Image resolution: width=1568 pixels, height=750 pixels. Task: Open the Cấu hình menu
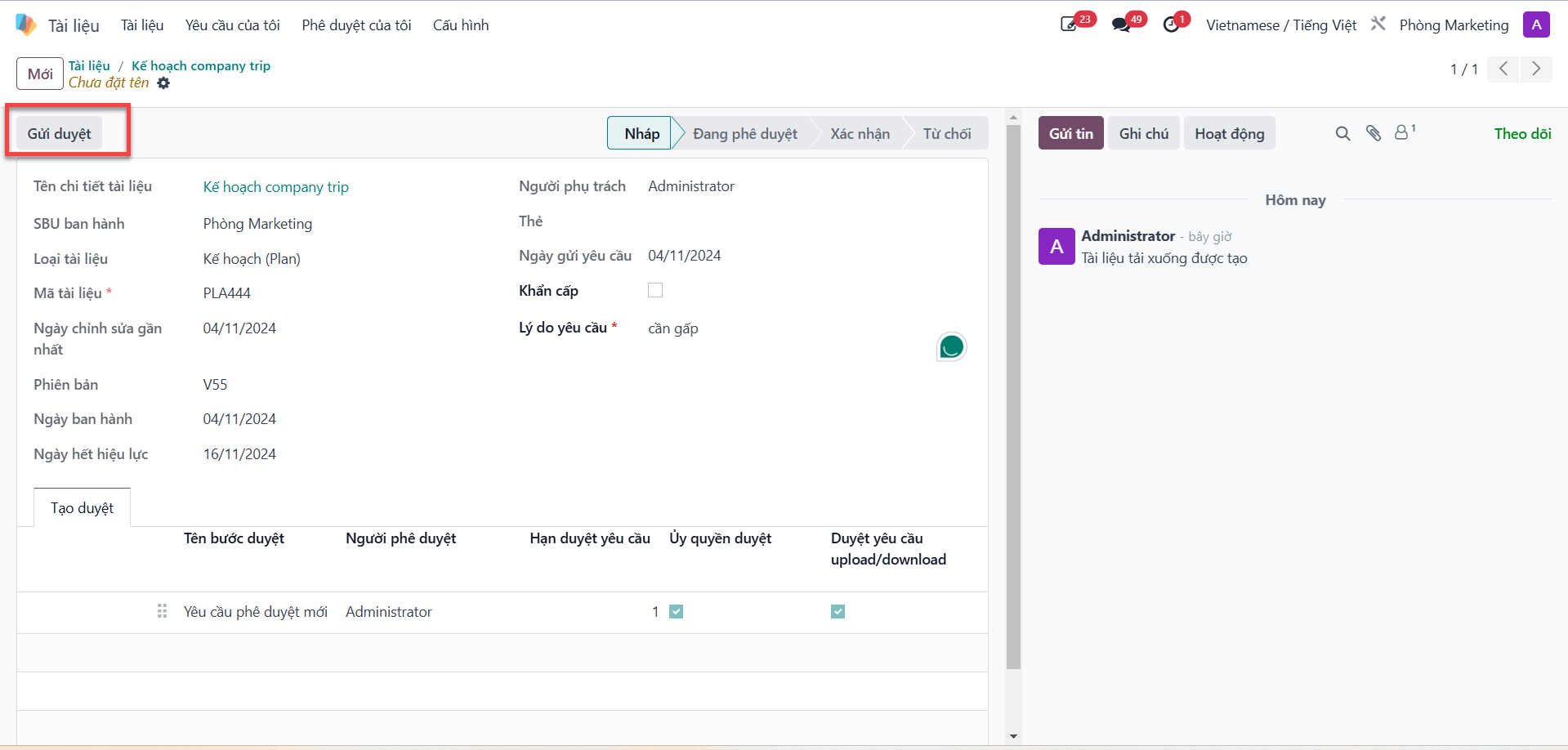[461, 25]
